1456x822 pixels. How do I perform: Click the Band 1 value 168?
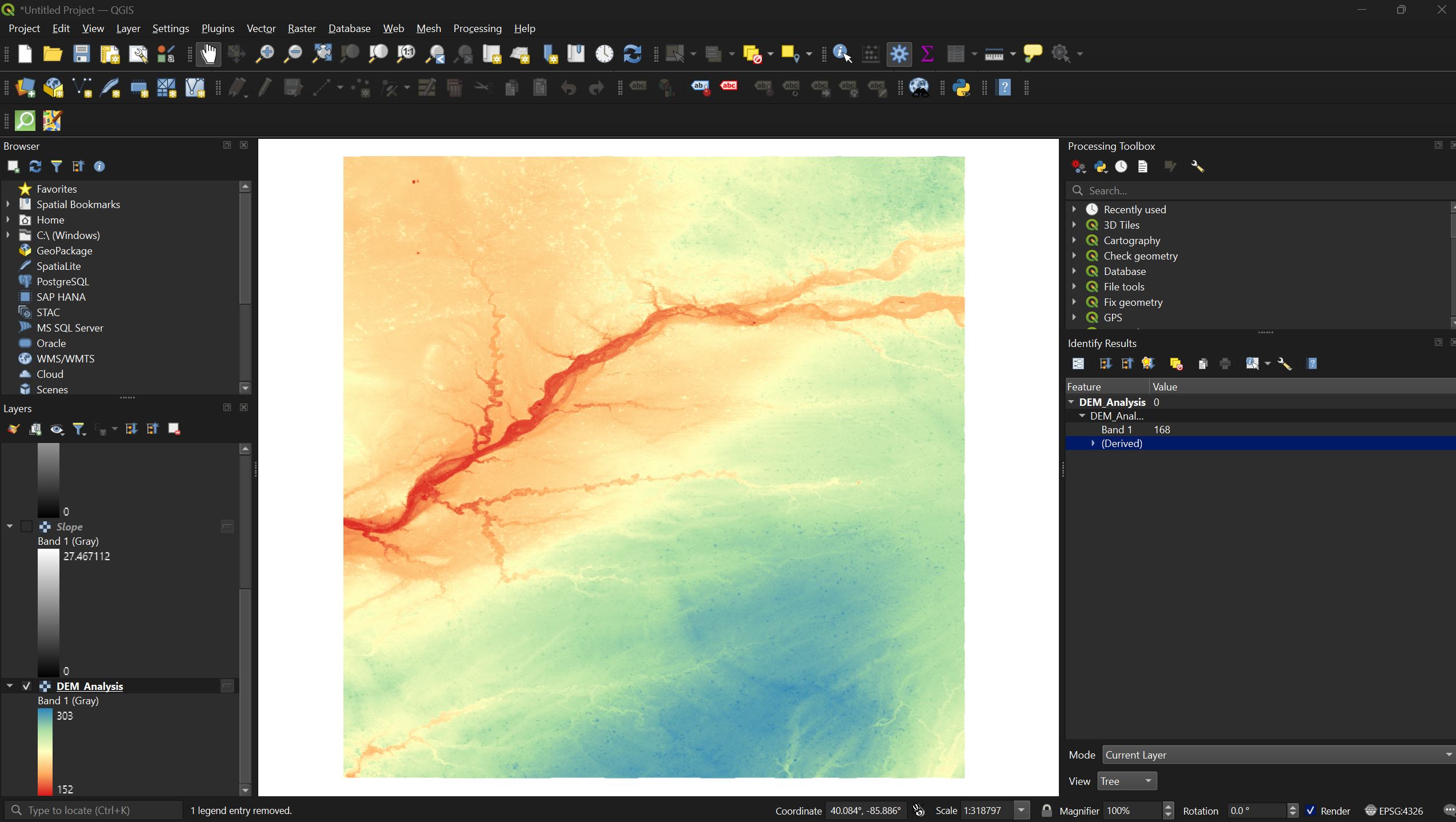coord(1162,429)
